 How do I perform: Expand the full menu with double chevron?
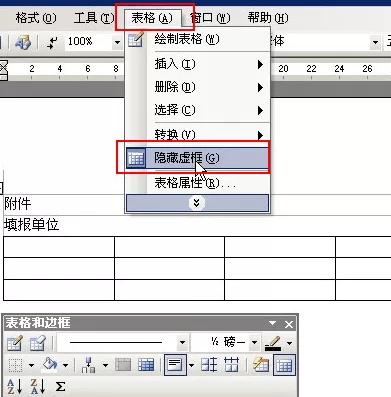197,203
